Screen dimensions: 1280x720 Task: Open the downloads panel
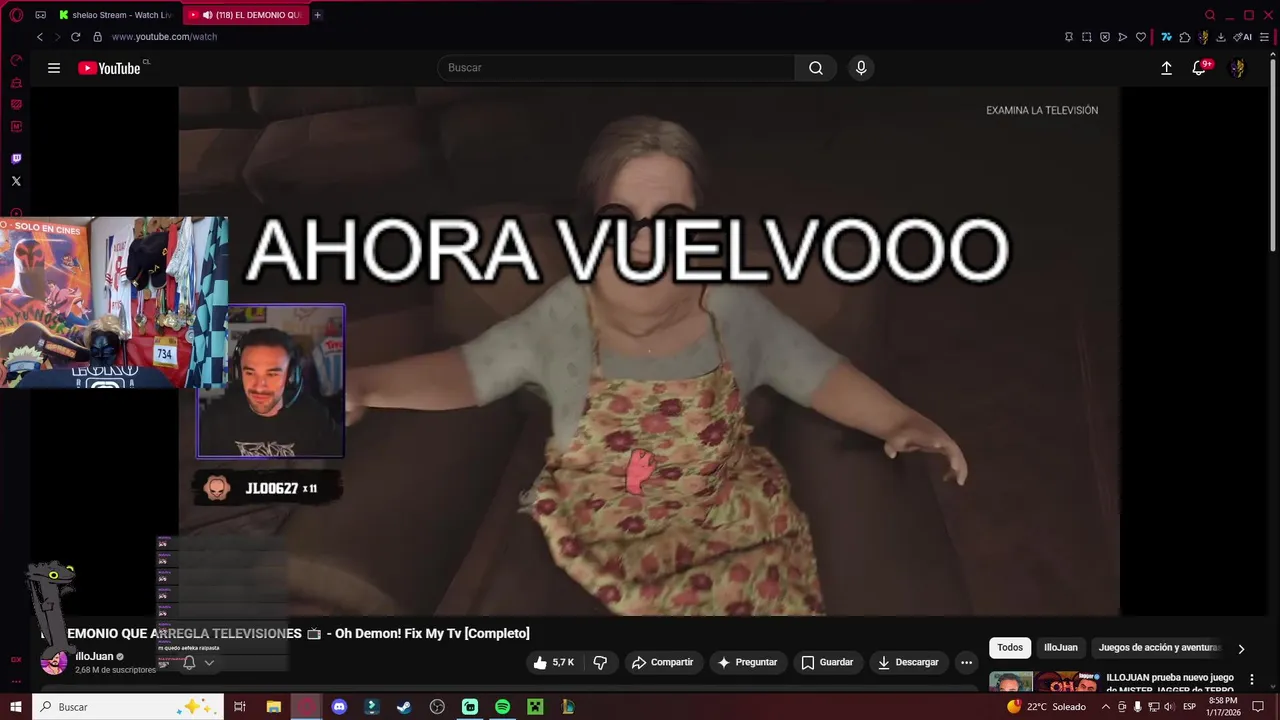(1221, 37)
